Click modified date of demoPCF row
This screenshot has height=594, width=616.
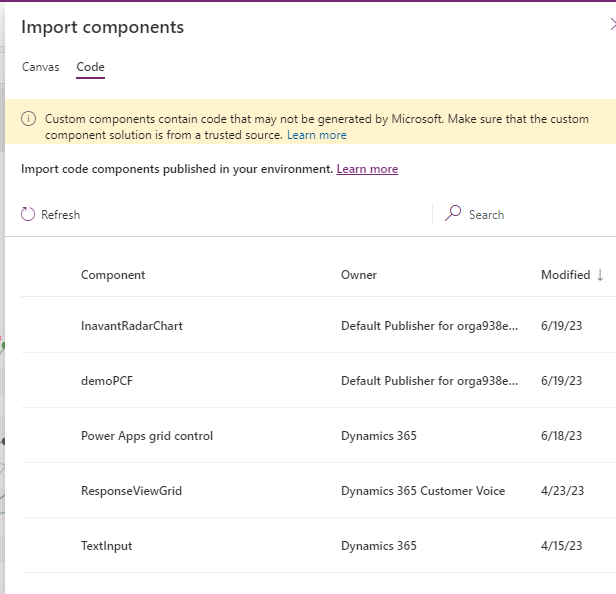coord(561,381)
